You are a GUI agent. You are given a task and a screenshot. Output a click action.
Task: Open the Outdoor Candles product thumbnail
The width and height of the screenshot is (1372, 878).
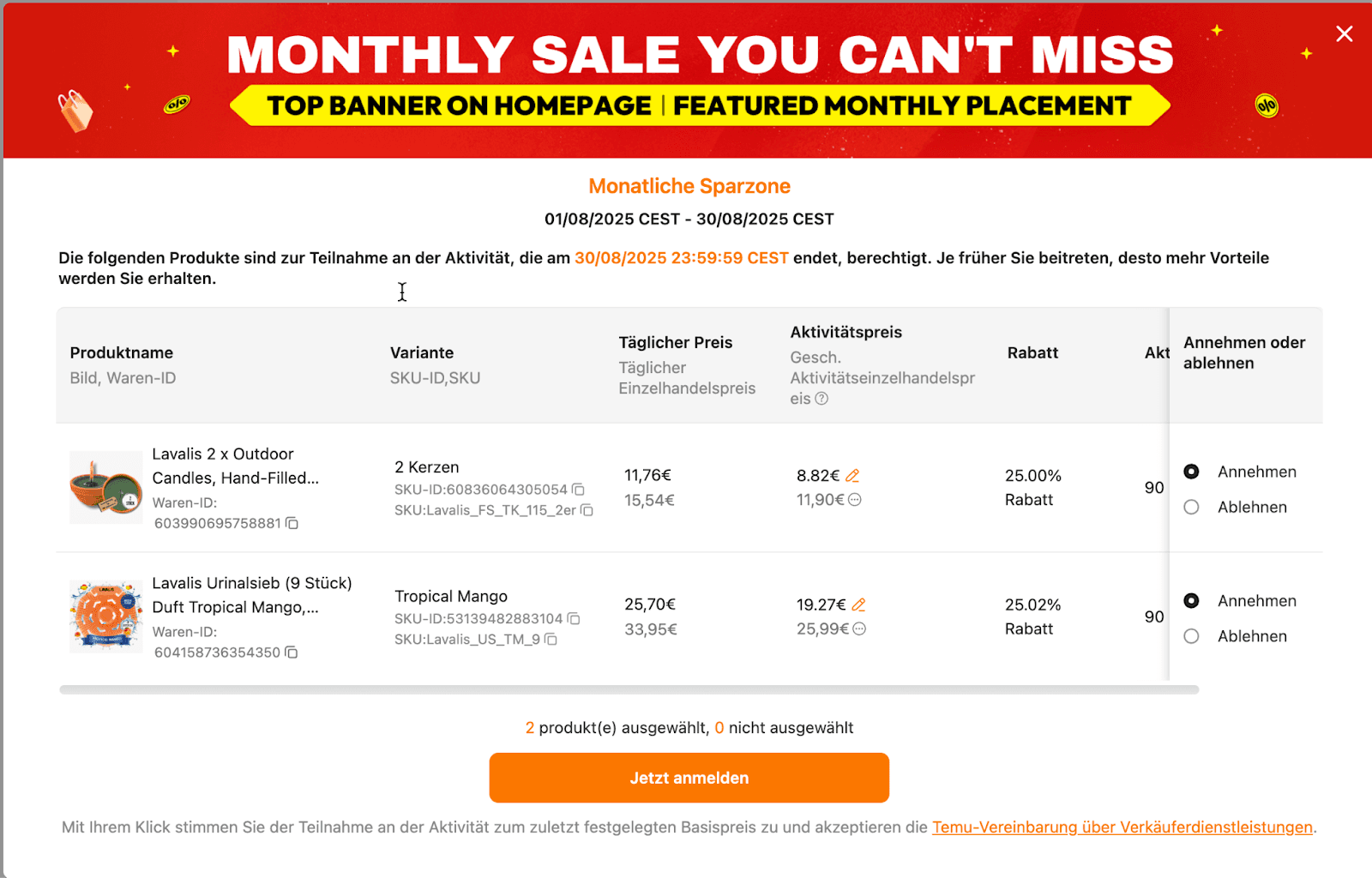[106, 487]
